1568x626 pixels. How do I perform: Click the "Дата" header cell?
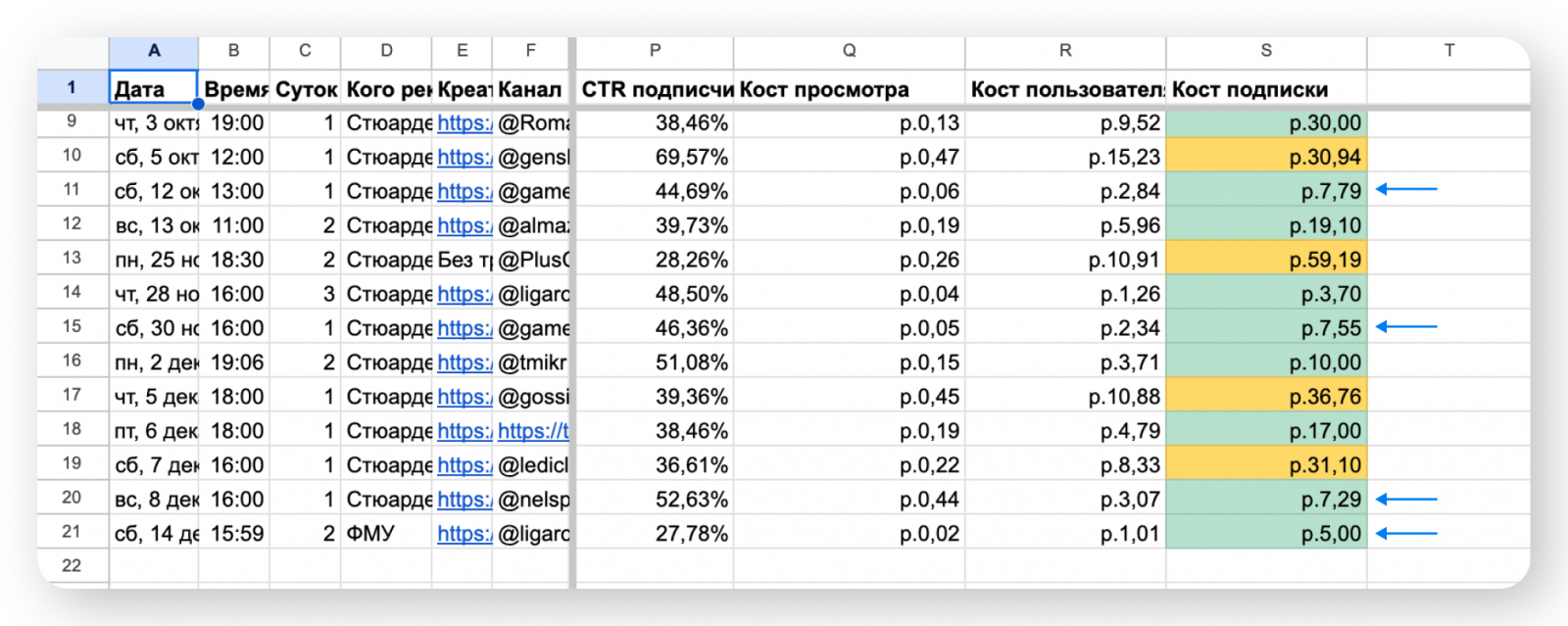point(153,89)
